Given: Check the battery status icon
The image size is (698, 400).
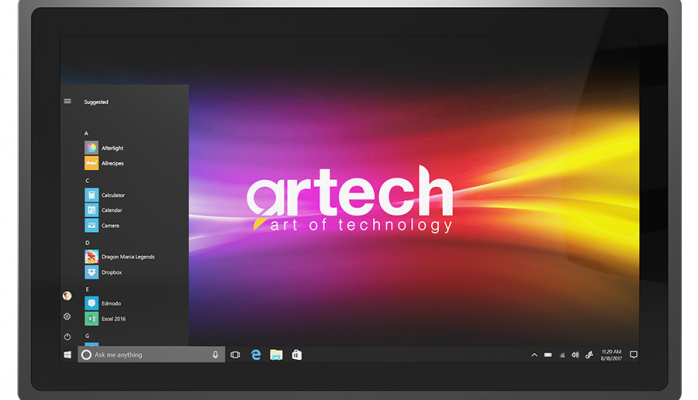Looking at the screenshot, I should (548, 355).
